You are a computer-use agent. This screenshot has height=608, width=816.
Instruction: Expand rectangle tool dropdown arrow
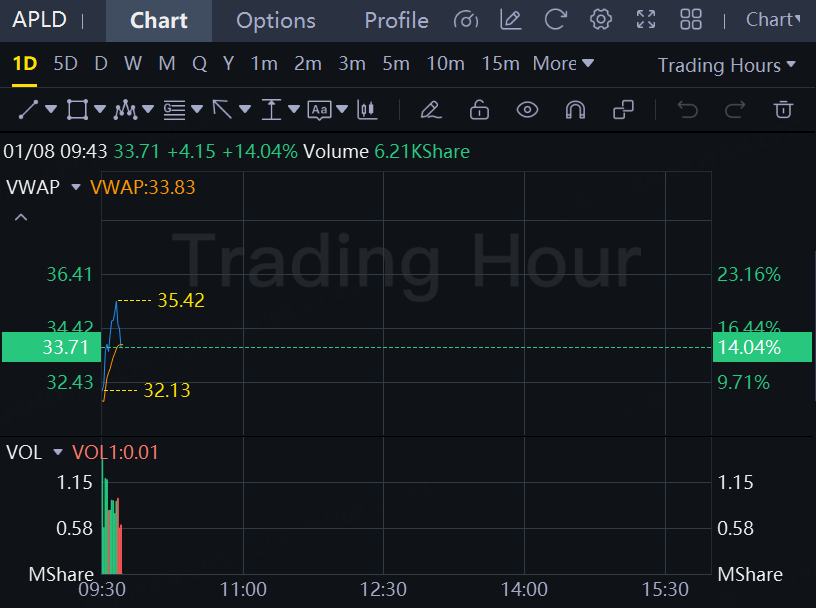pos(100,109)
